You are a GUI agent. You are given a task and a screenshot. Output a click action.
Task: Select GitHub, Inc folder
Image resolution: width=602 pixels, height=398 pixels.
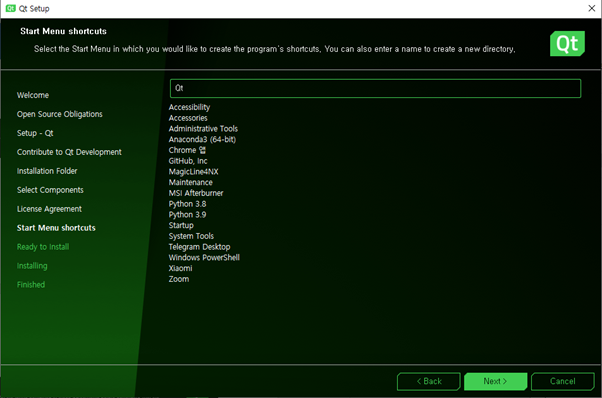pyautogui.click(x=188, y=161)
